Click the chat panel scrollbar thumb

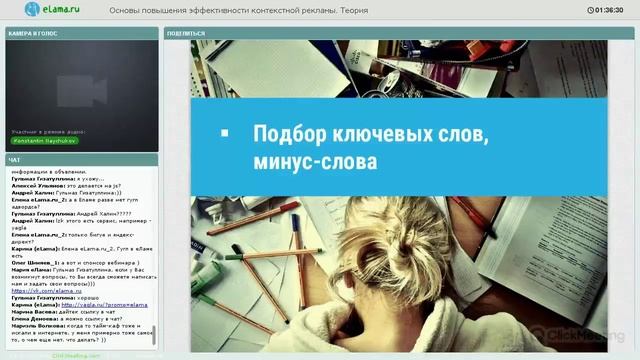click(x=154, y=335)
